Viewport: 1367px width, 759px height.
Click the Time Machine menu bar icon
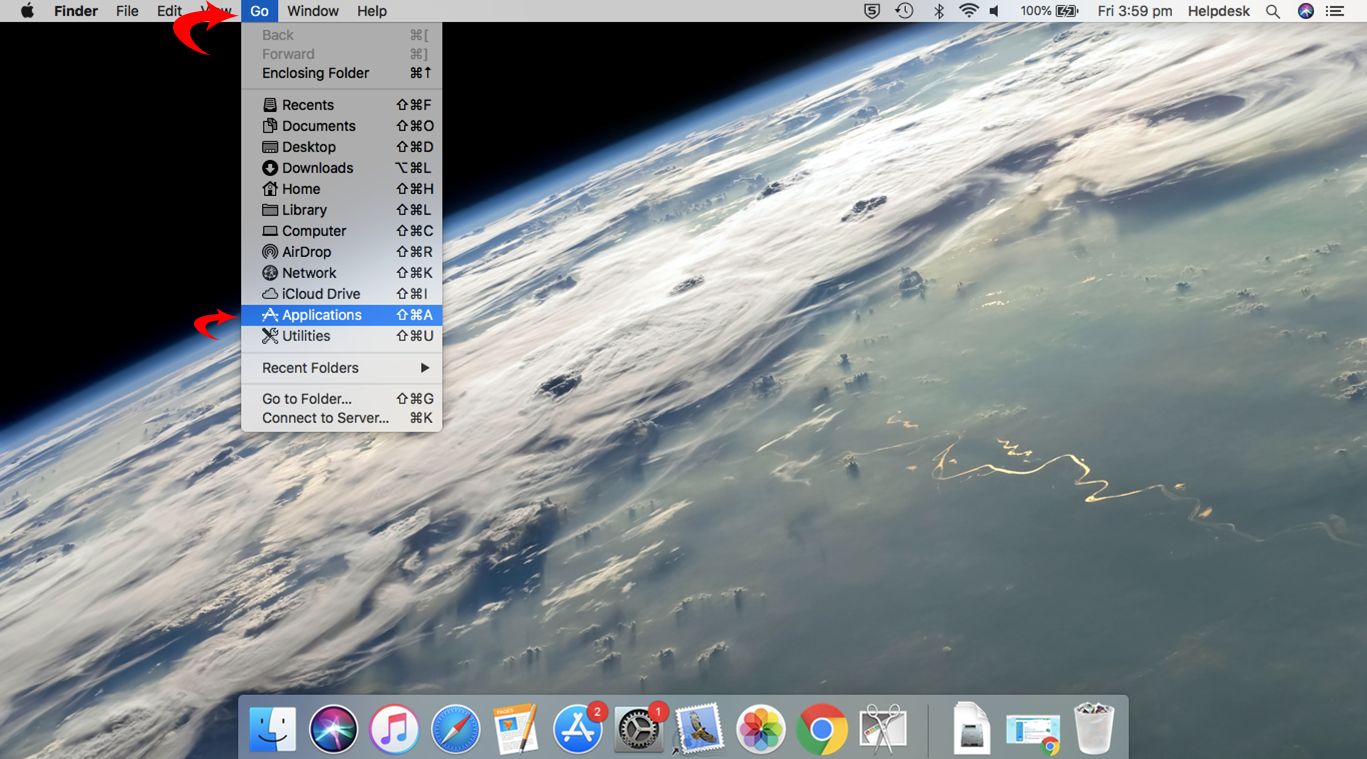tap(904, 11)
